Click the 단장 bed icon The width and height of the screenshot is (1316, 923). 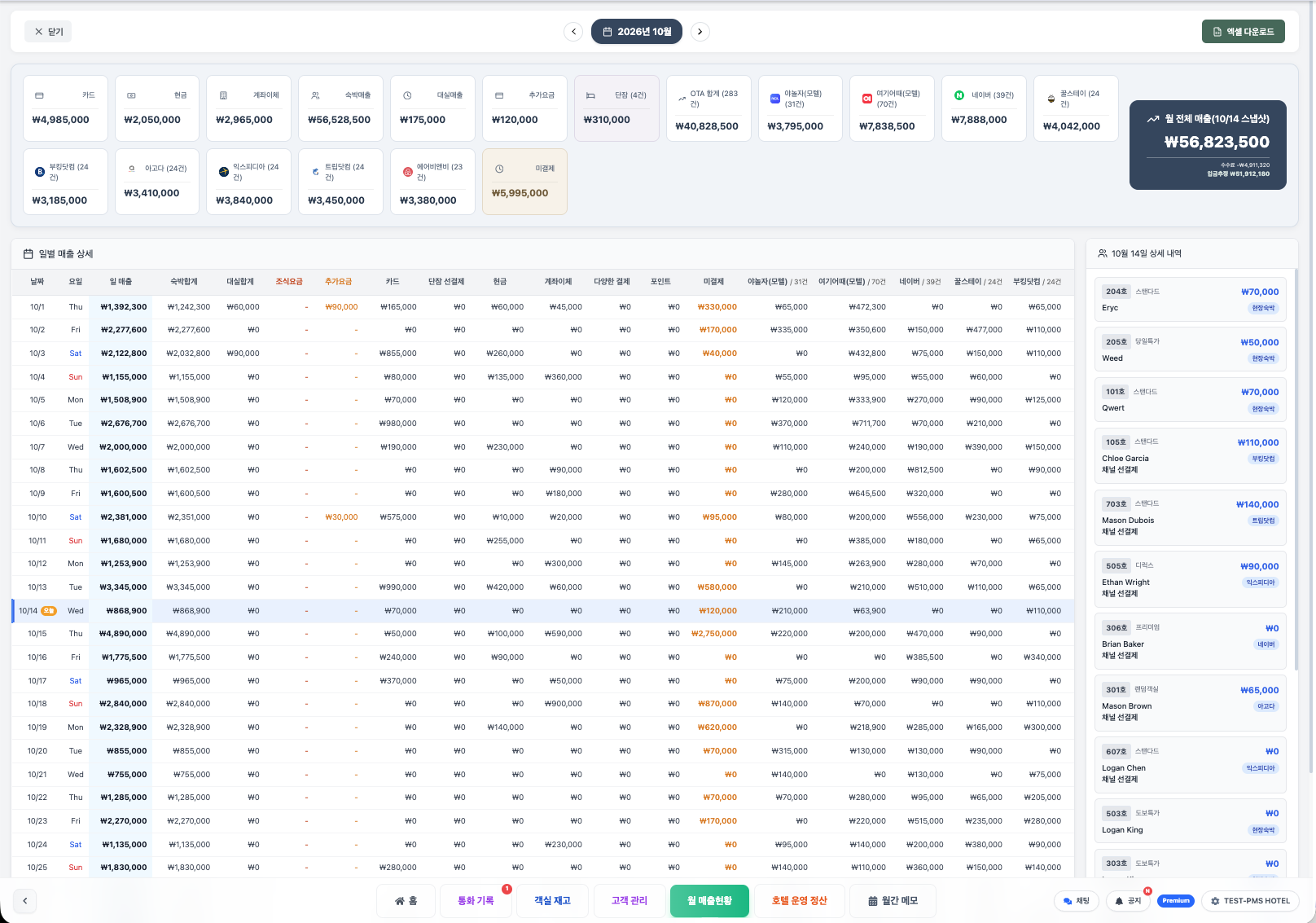[591, 95]
